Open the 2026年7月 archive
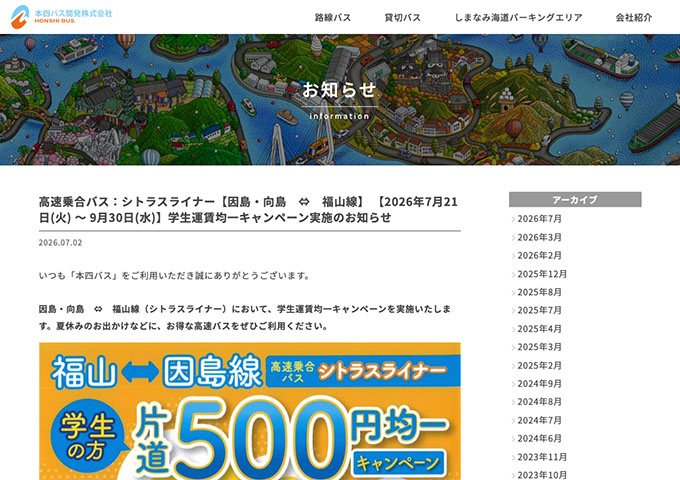Viewport: 680px width, 480px height. pos(539,219)
